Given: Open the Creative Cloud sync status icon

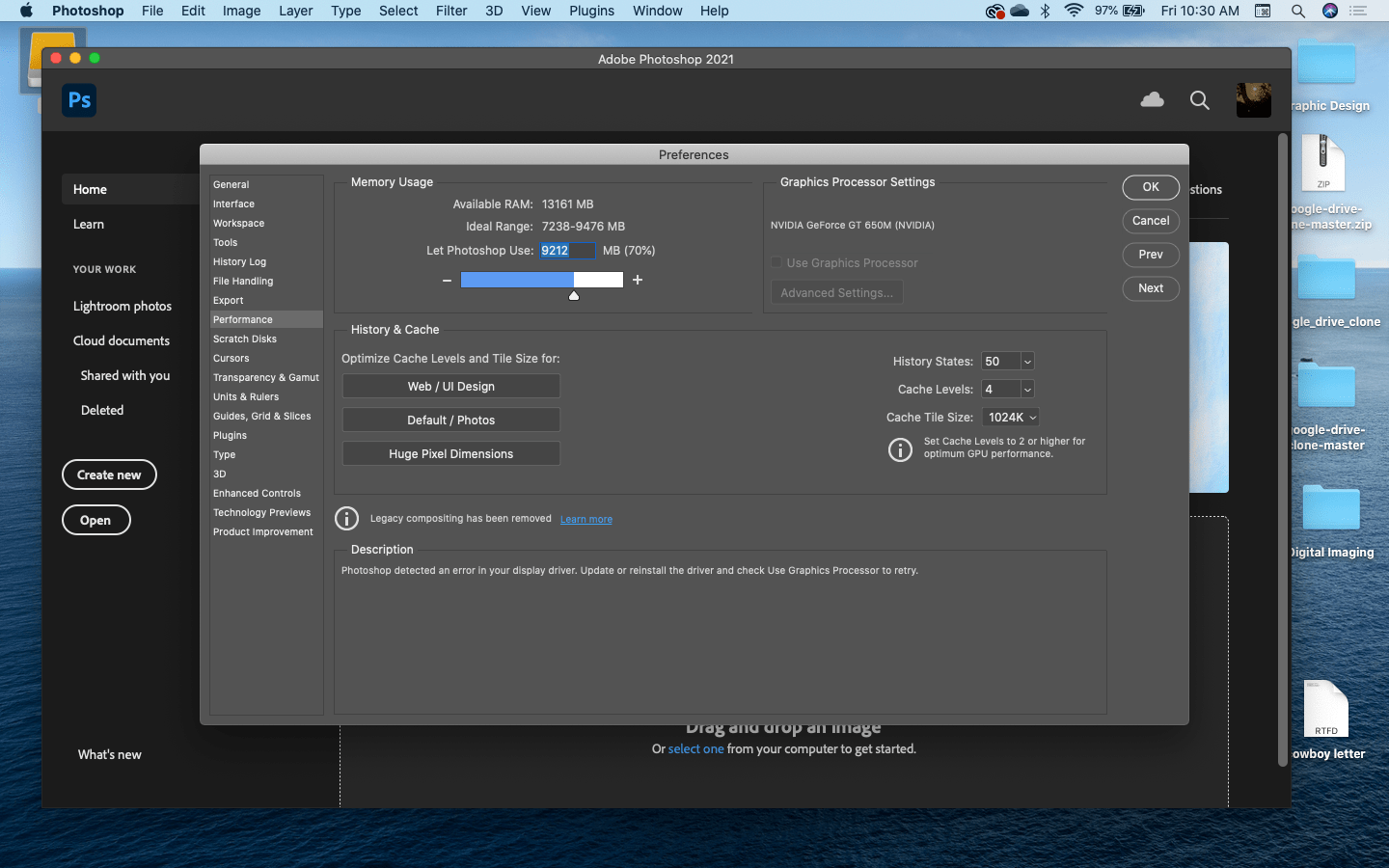Looking at the screenshot, I should tap(1152, 100).
